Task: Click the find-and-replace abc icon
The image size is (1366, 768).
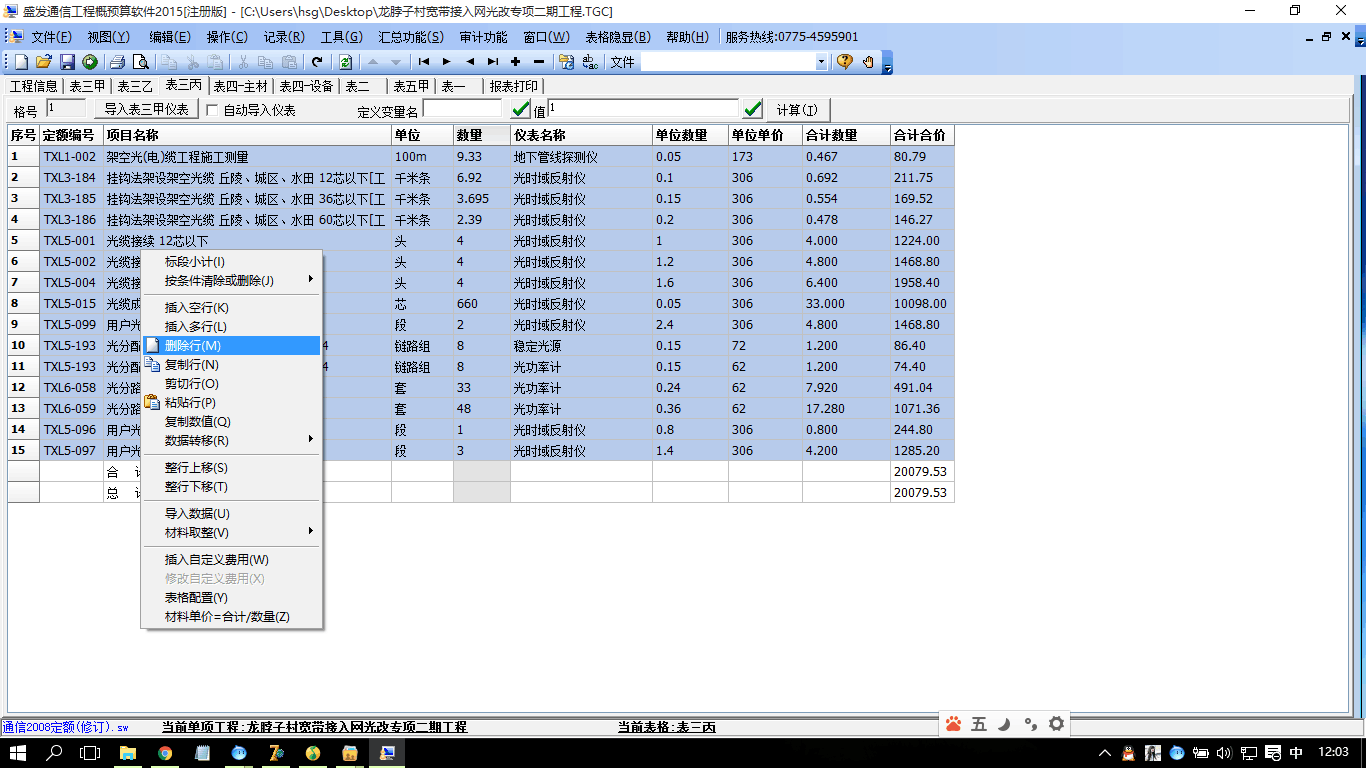Action: click(590, 62)
